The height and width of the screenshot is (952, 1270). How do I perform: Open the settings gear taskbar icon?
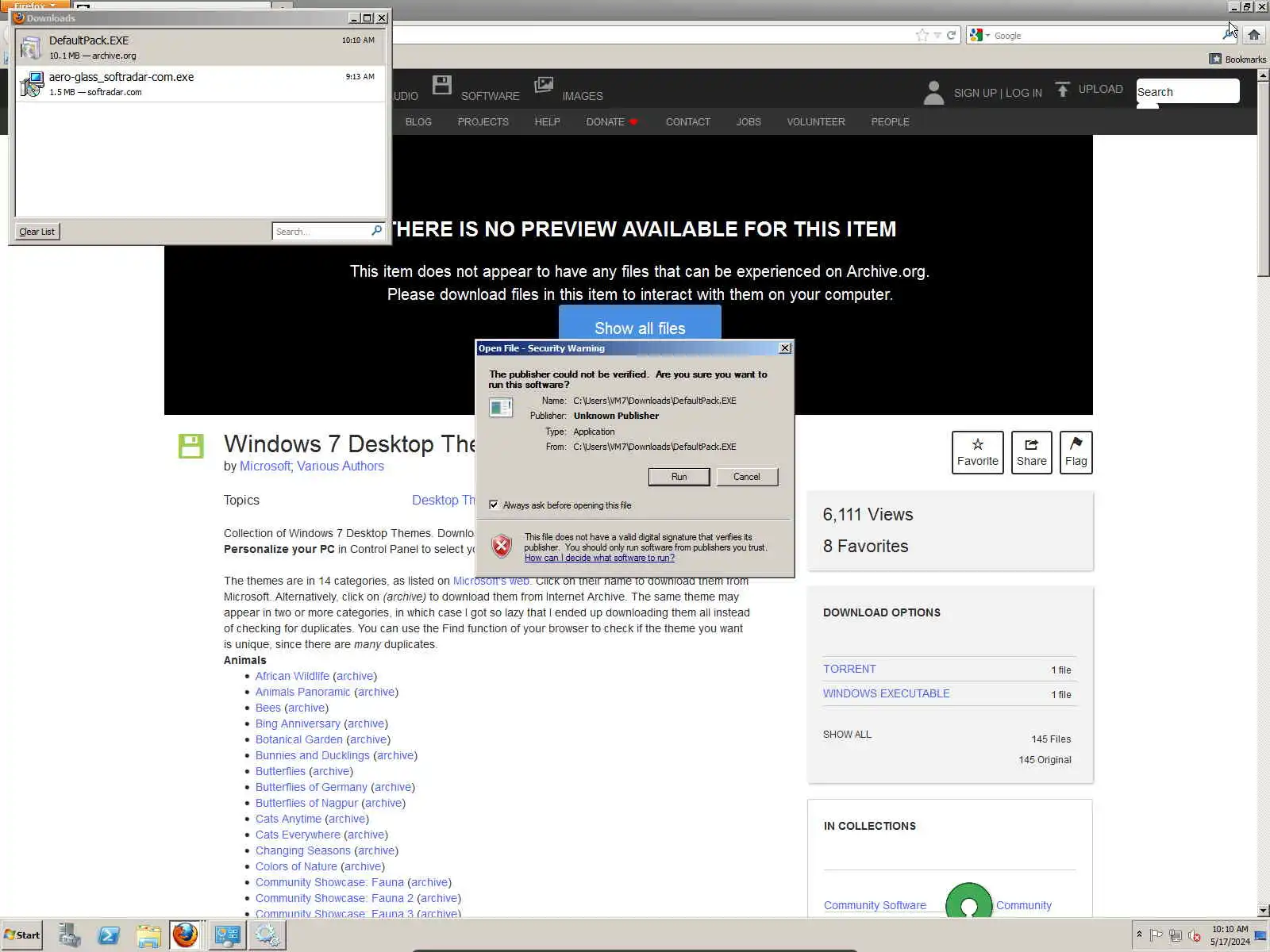coord(267,935)
